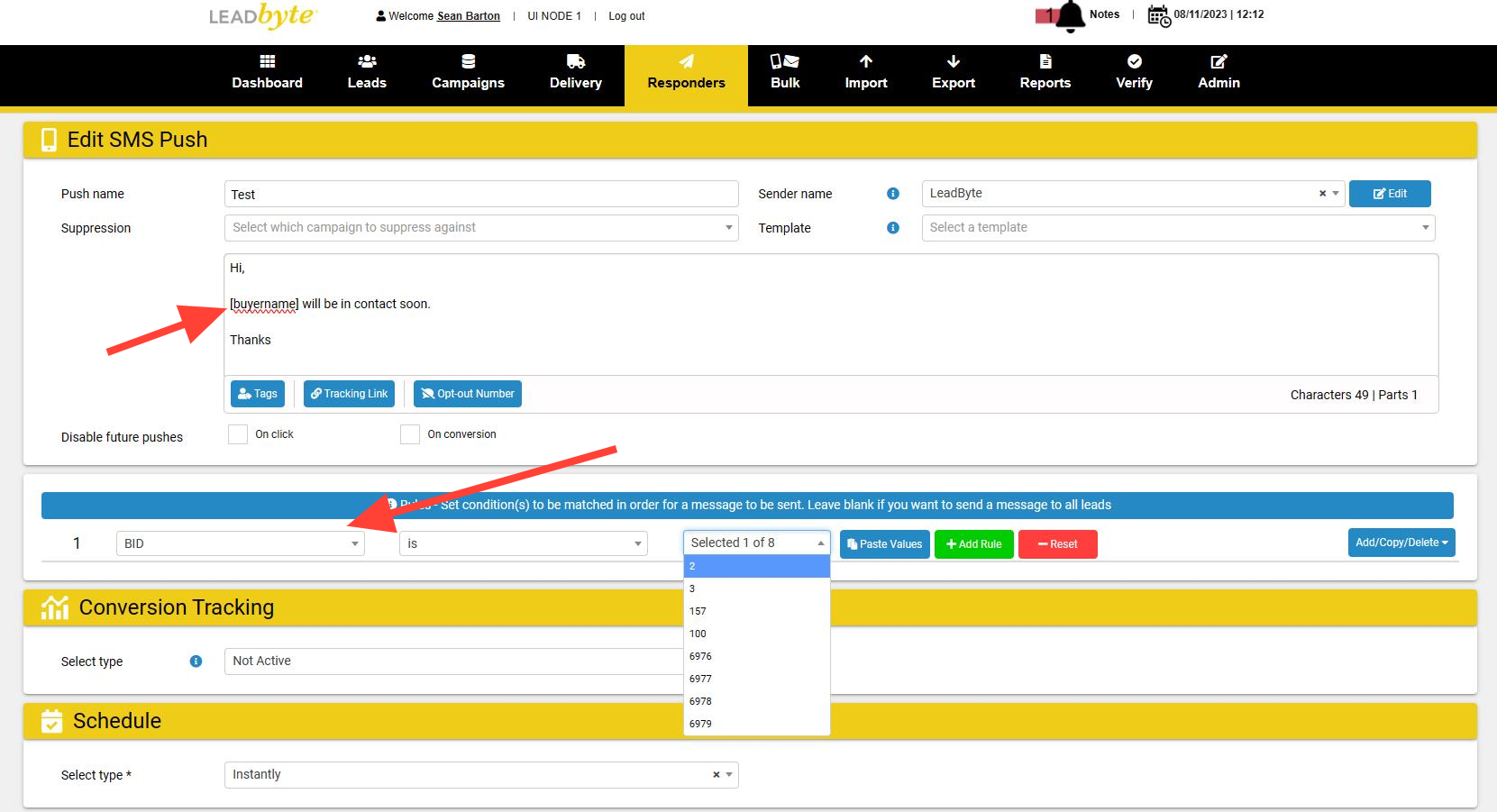The width and height of the screenshot is (1497, 812).
Task: Show Template info tooltip icon
Action: click(x=893, y=228)
